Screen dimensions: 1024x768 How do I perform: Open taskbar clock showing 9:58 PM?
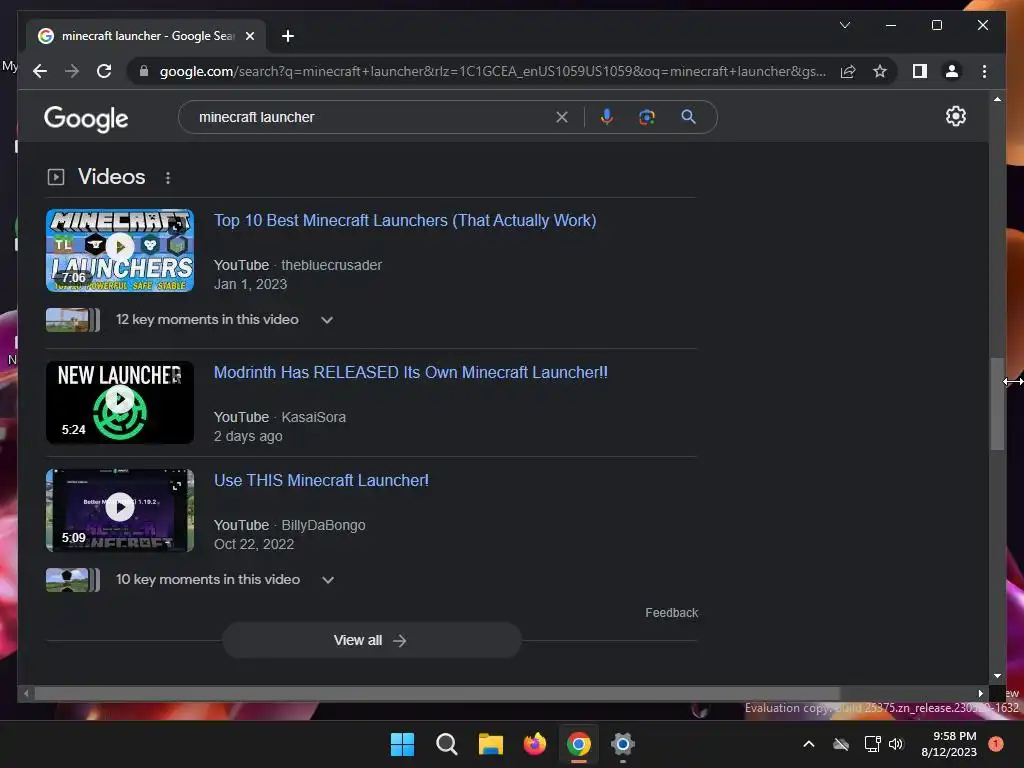pyautogui.click(x=949, y=744)
